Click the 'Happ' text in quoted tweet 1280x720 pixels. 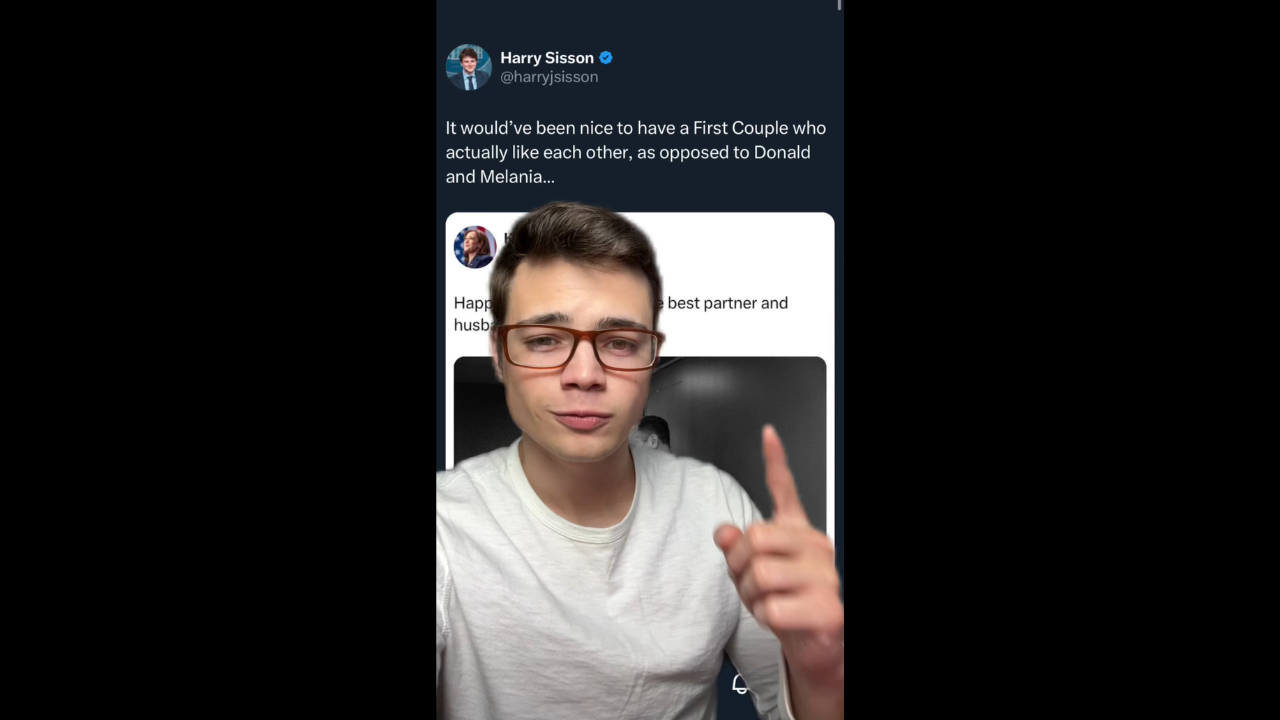472,304
